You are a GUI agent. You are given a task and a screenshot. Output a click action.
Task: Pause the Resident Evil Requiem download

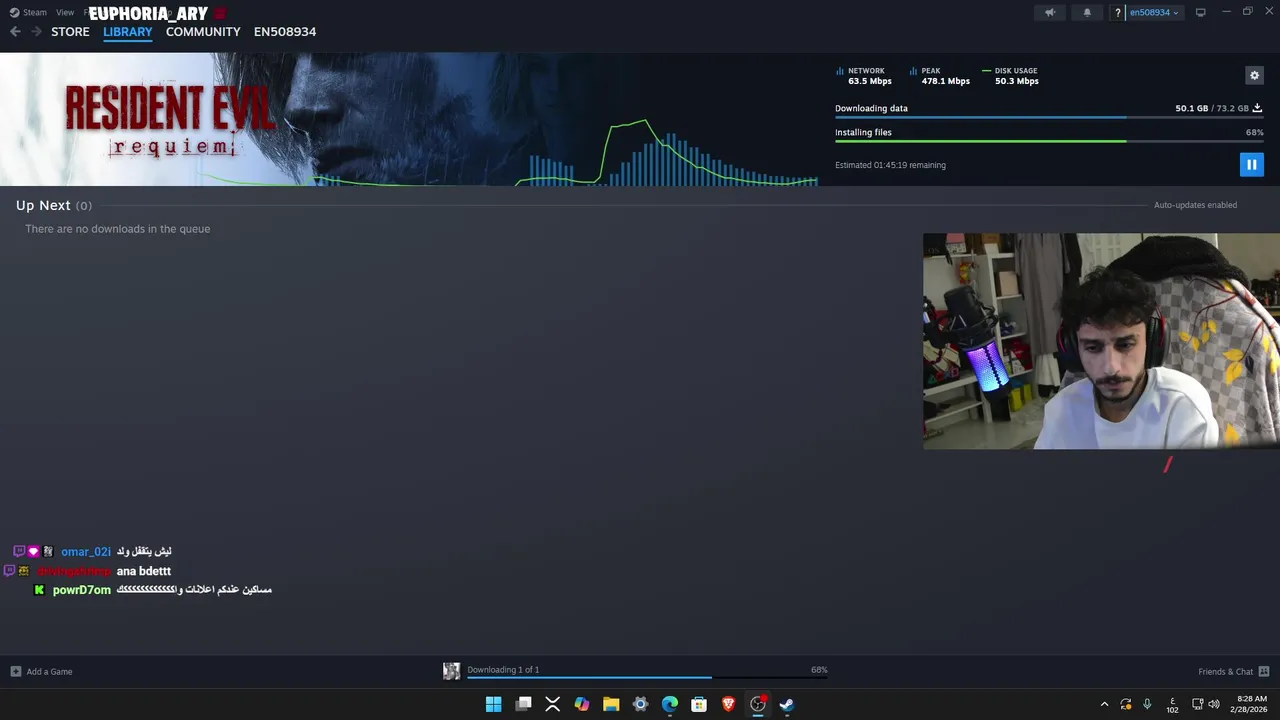pyautogui.click(x=1251, y=164)
